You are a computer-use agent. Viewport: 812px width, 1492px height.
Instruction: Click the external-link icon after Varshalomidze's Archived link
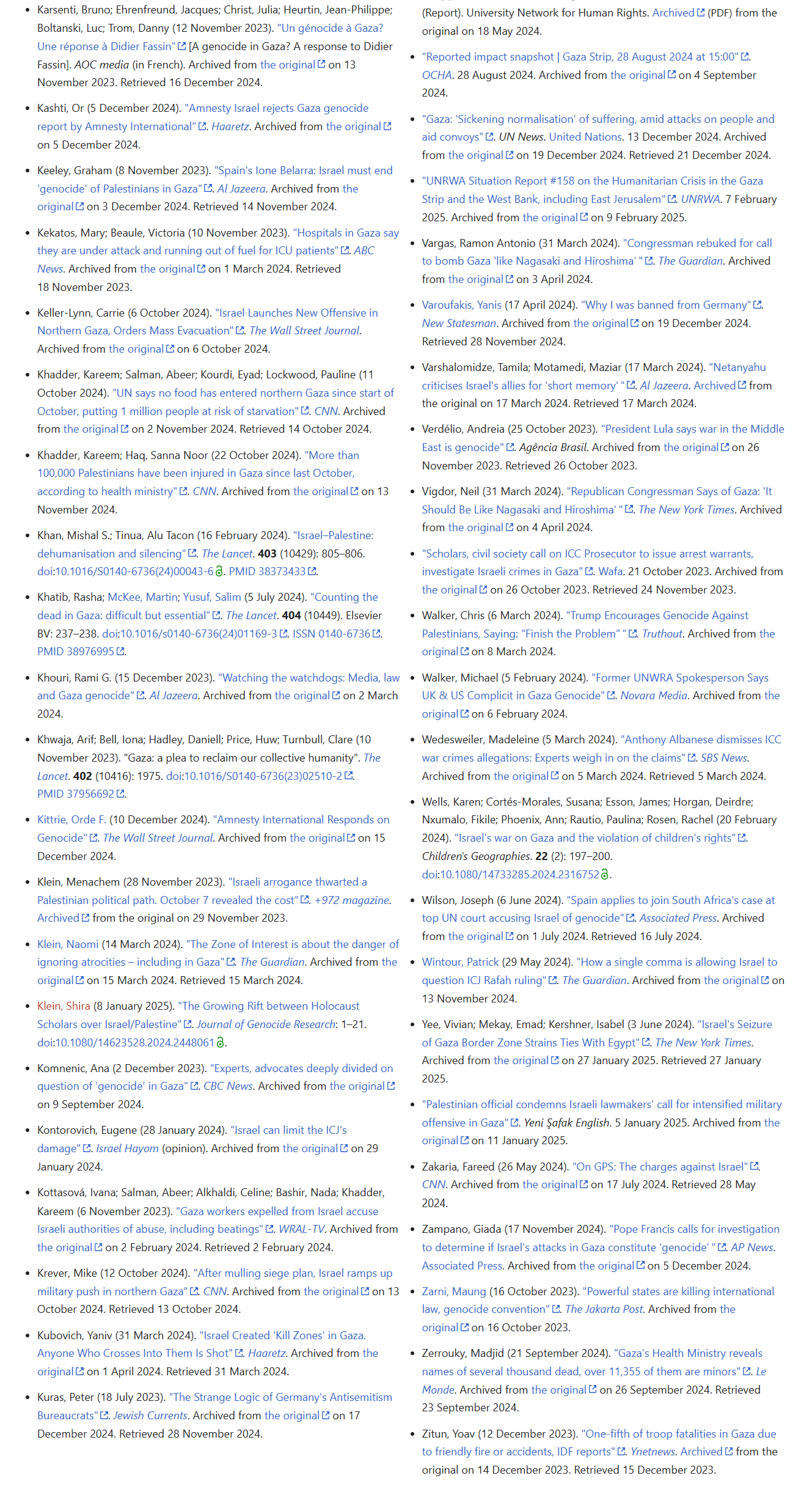(x=742, y=386)
